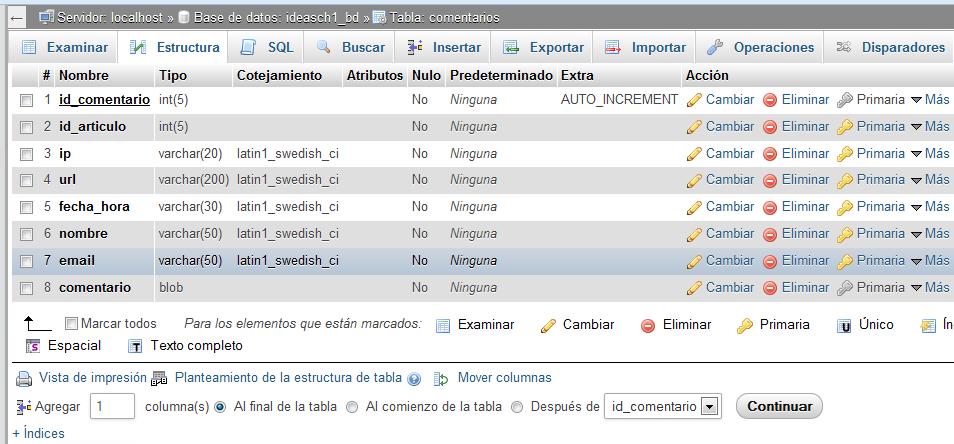The width and height of the screenshot is (954, 444).
Task: Open the Examinar tab
Action: [64, 47]
